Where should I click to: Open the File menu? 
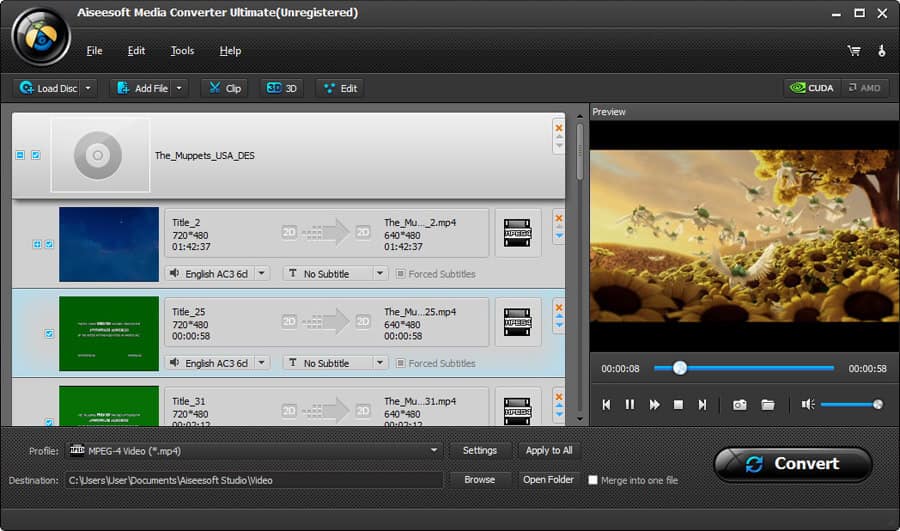click(94, 51)
